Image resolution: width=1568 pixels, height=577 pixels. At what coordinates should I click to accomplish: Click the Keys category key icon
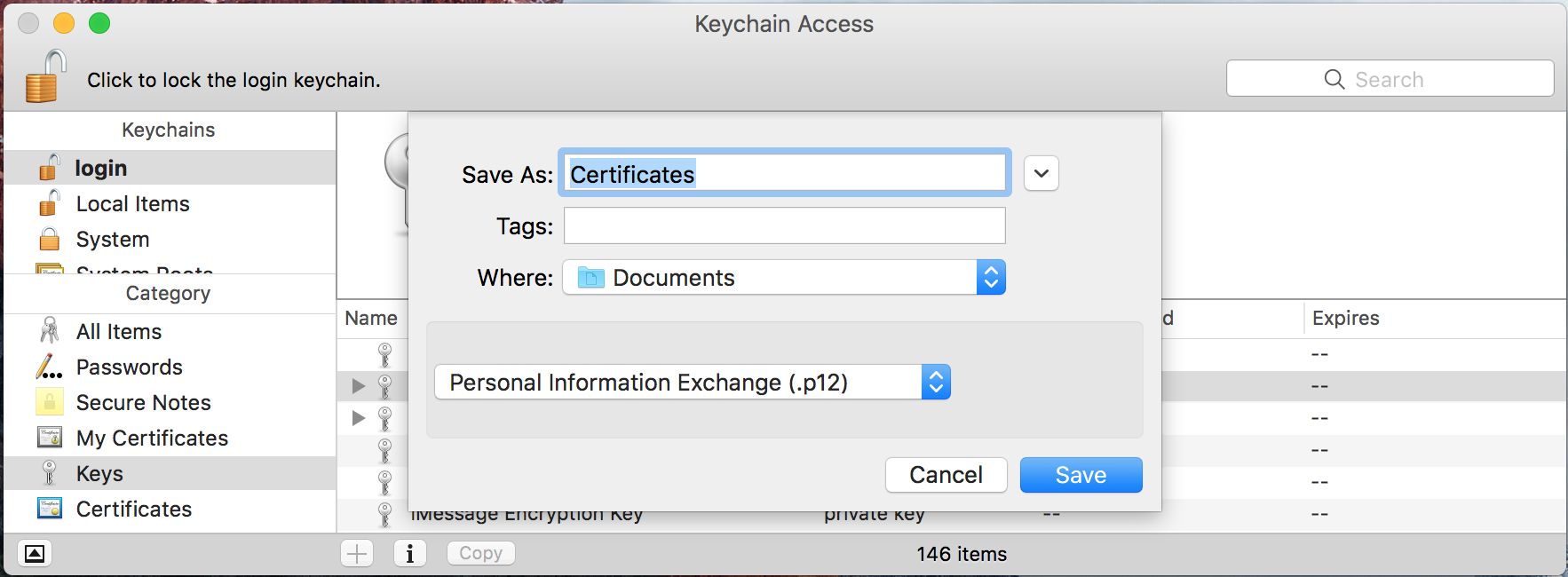[x=50, y=472]
